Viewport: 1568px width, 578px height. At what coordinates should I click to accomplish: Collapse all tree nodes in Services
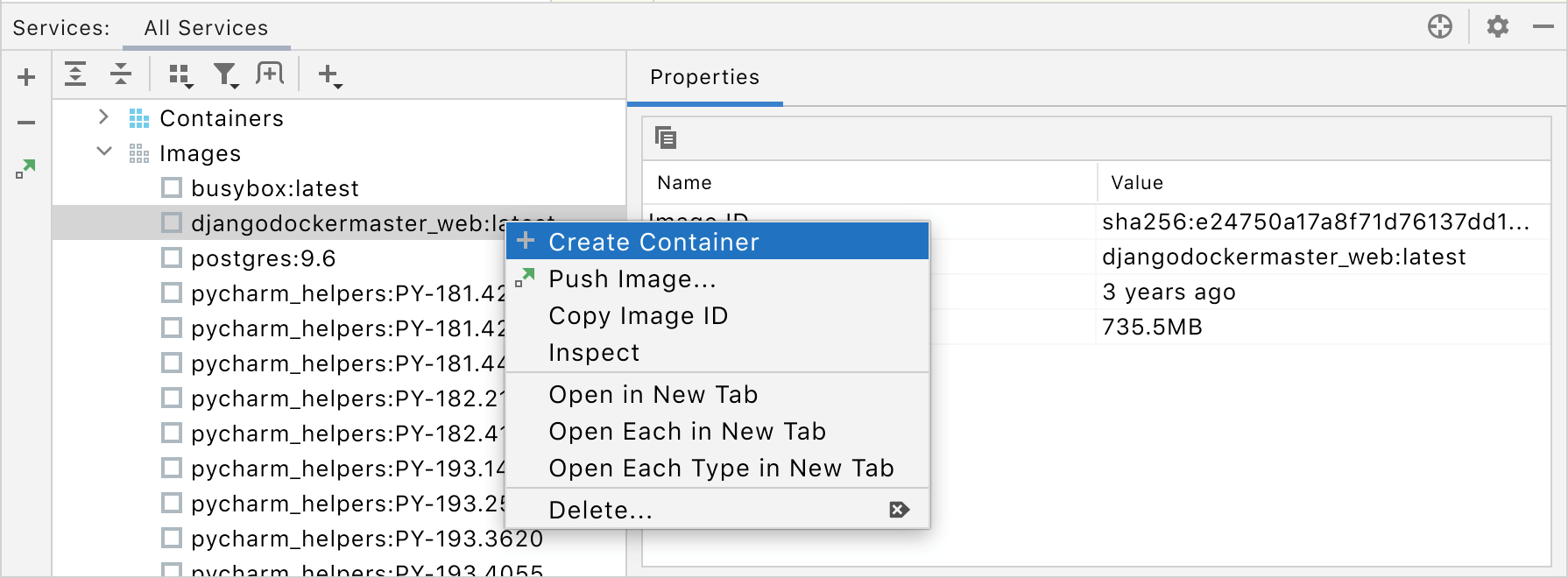click(x=120, y=74)
